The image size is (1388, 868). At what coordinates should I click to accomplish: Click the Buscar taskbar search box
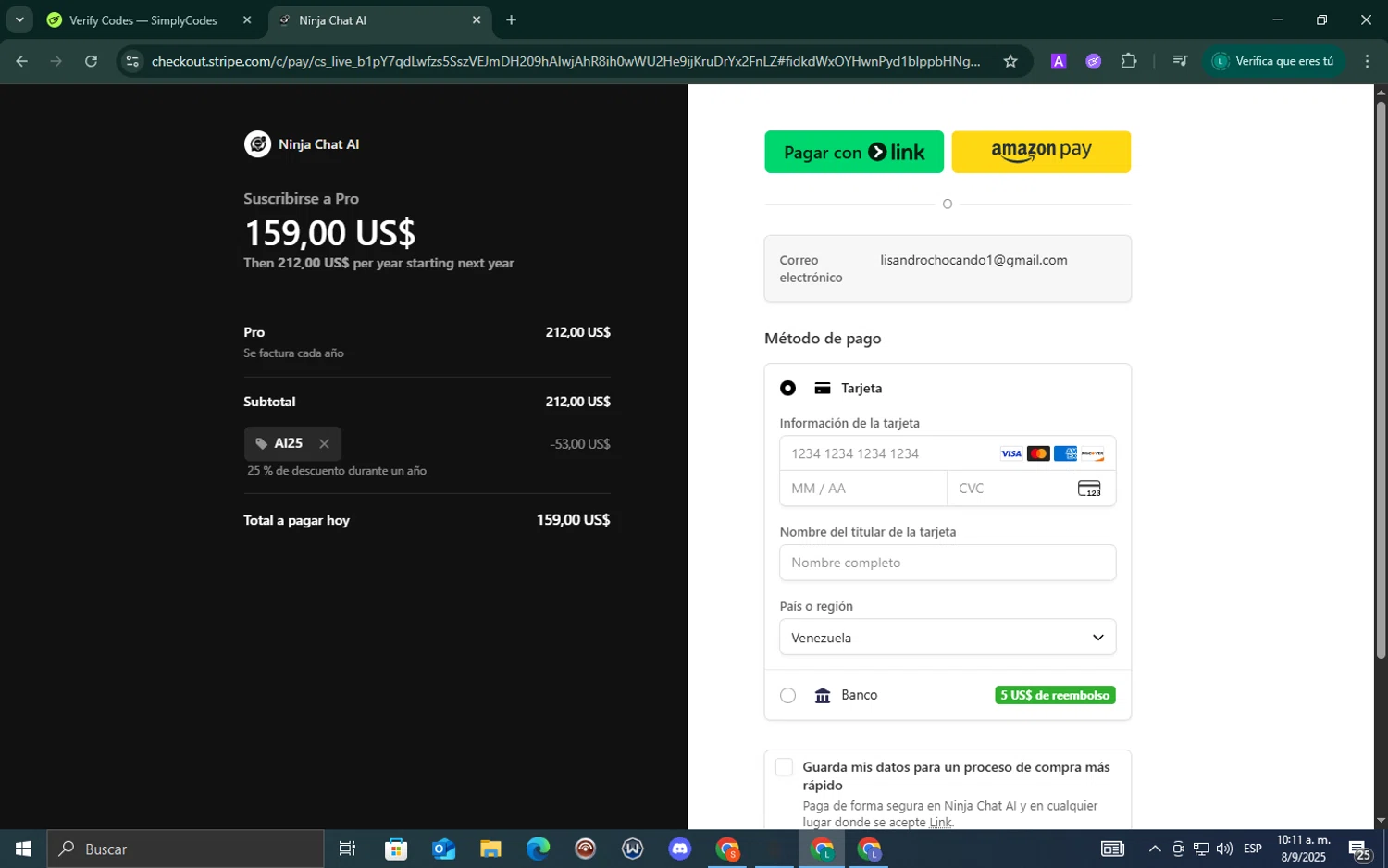coord(185,849)
